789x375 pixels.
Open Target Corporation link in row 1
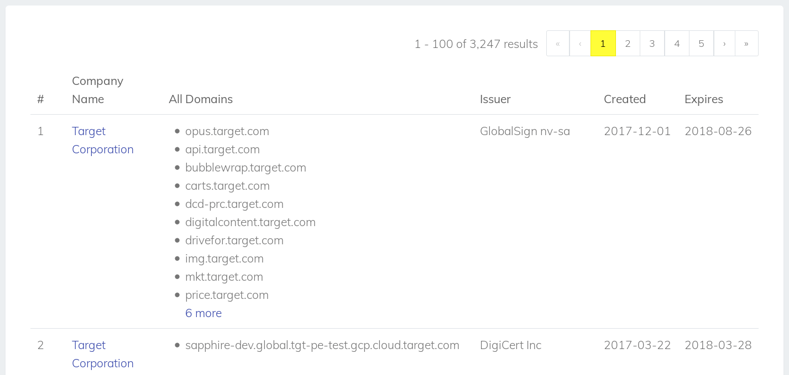click(x=103, y=140)
